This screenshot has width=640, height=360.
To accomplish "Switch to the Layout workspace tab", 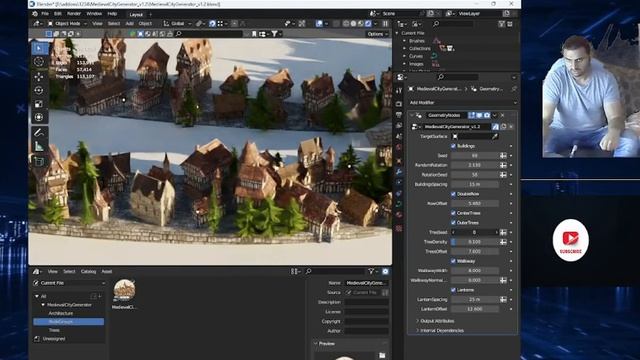I will (136, 15).
